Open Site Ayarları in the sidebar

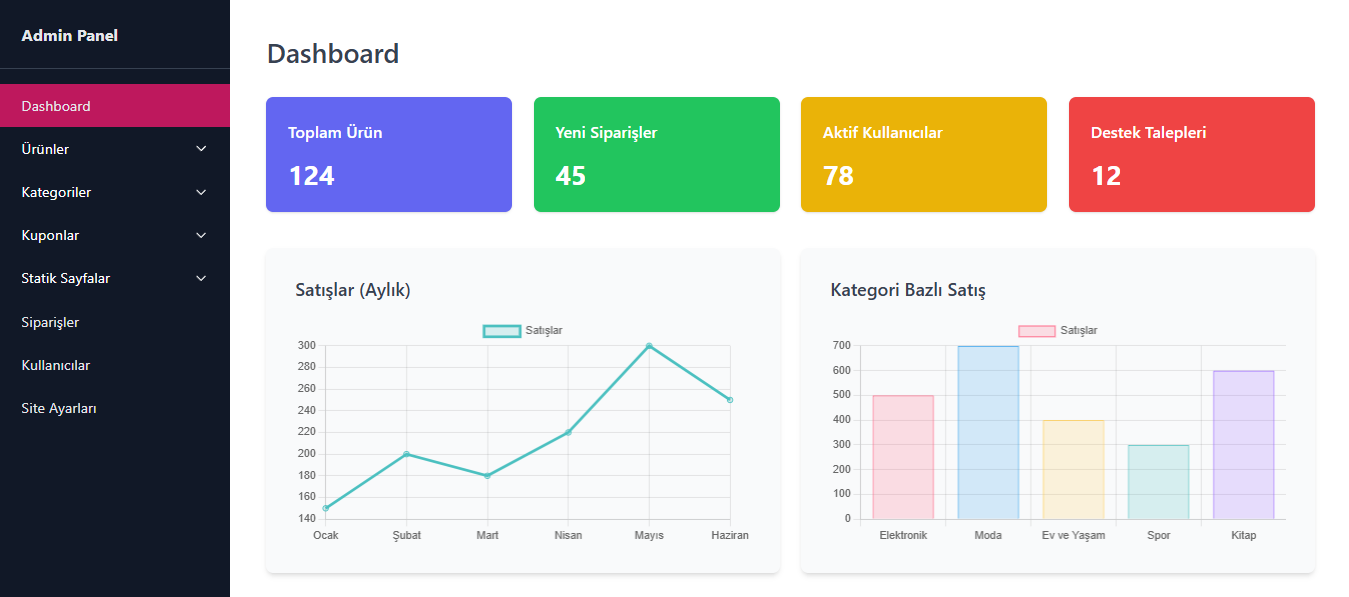59,408
